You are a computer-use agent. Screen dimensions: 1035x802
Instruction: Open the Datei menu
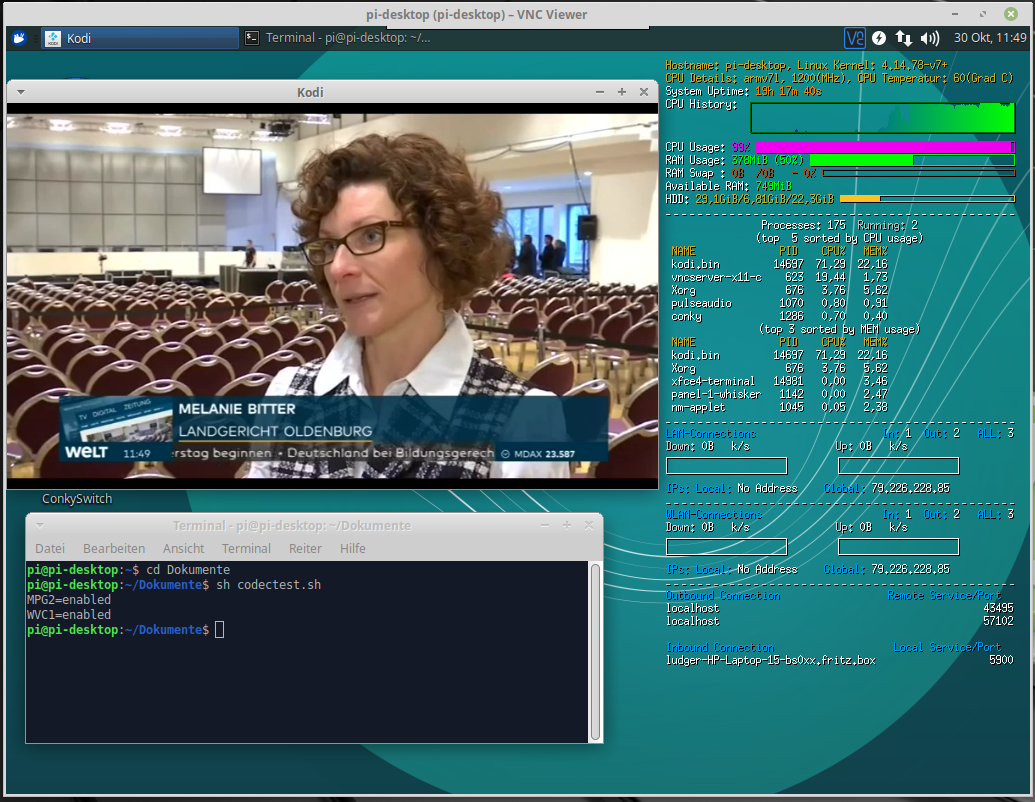pyautogui.click(x=50, y=548)
